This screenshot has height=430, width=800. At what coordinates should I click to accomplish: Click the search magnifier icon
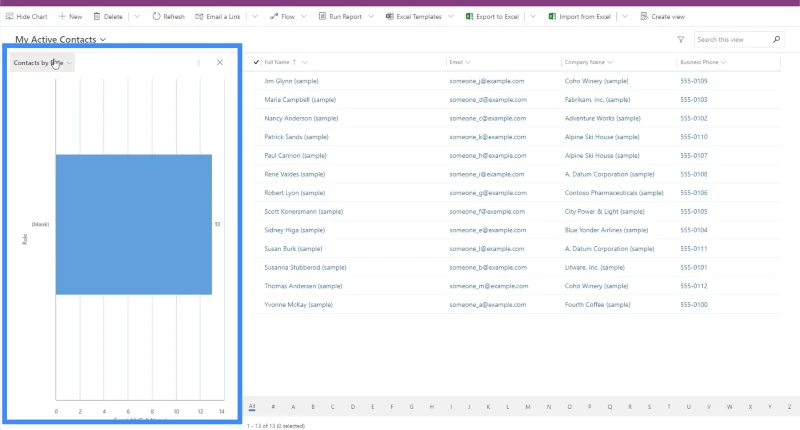pos(777,39)
